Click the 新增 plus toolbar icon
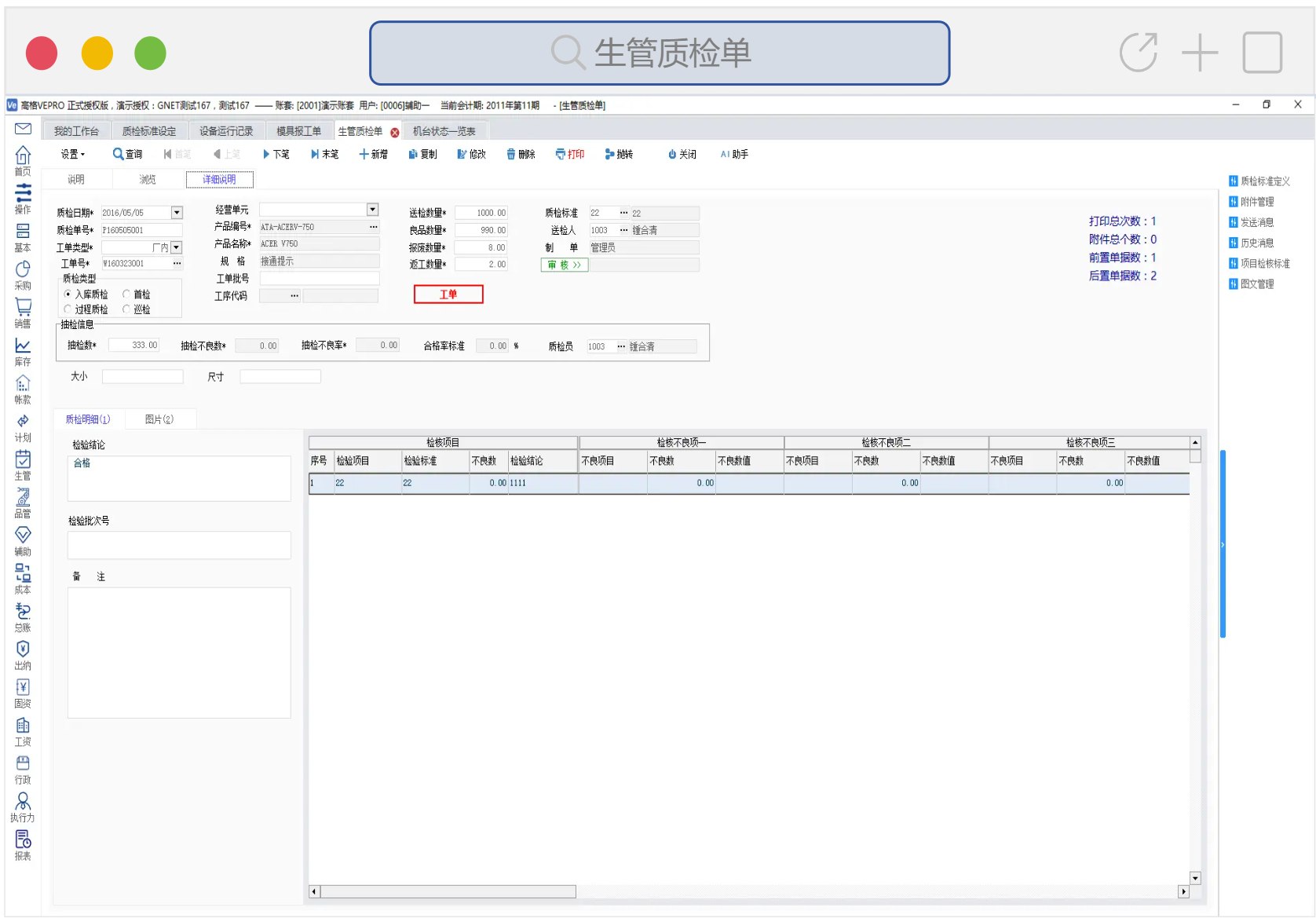Viewport: 1316px width, 918px height. [364, 155]
